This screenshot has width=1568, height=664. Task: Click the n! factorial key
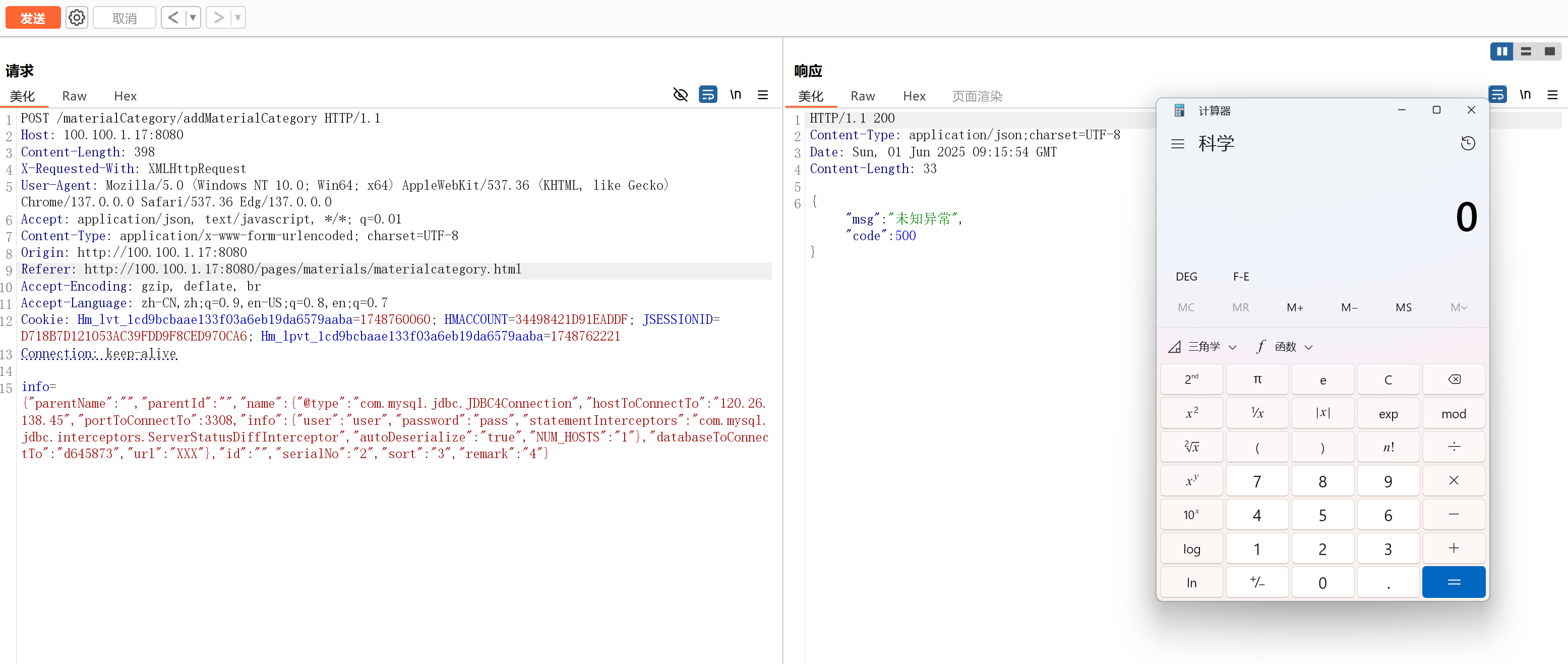[1388, 447]
